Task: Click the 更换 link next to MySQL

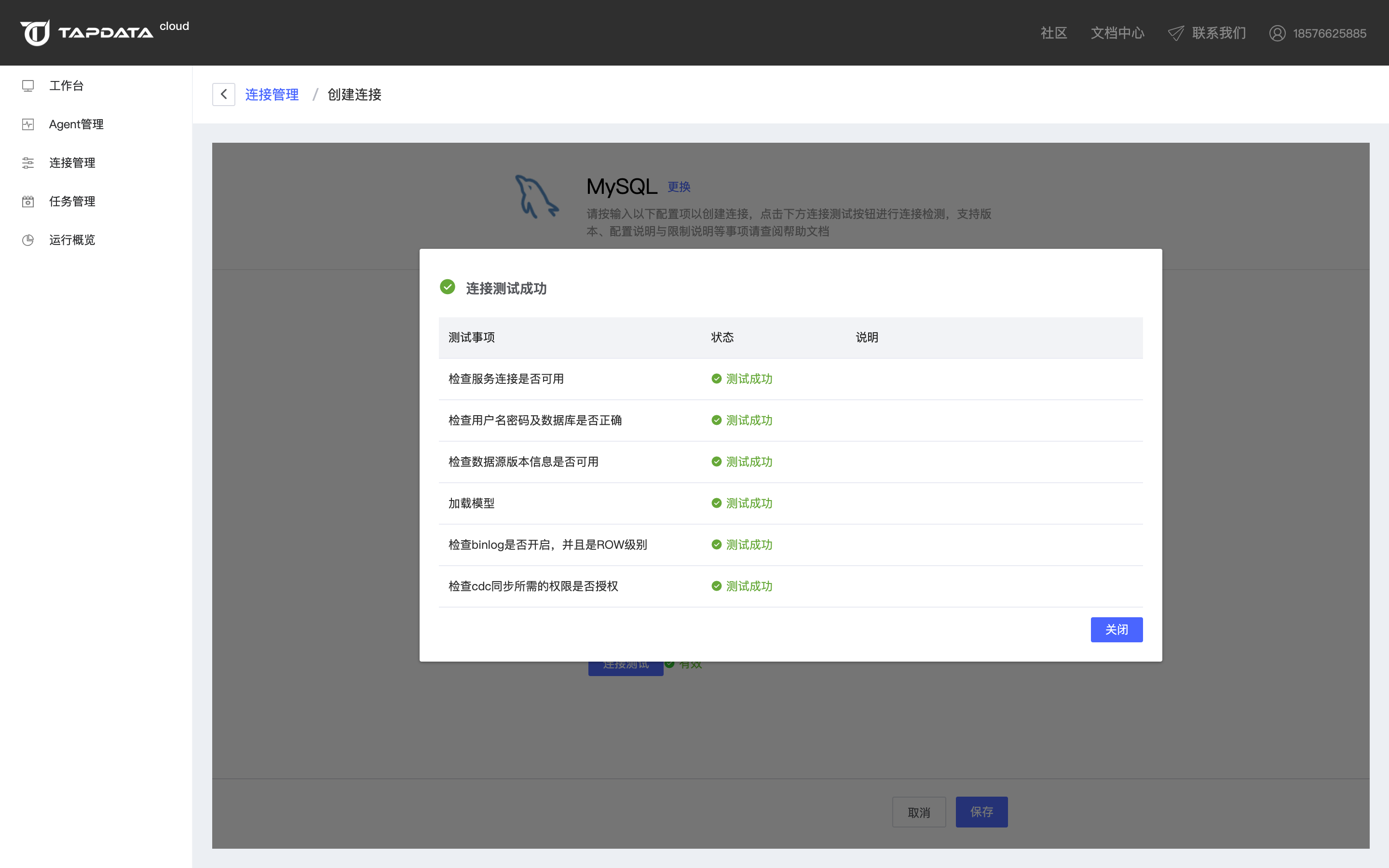Action: coord(679,187)
